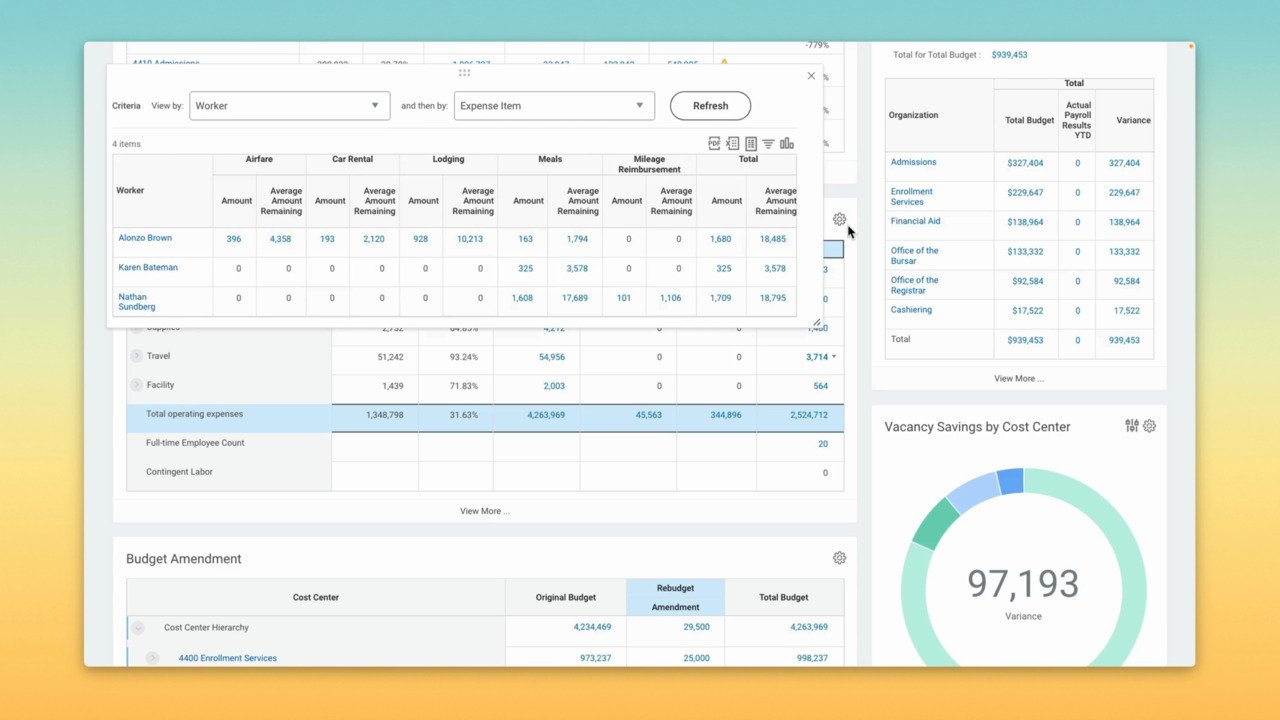Screen dimensions: 1280x720
Task: Open worker Nathan Sundberg
Action: [x=137, y=302]
